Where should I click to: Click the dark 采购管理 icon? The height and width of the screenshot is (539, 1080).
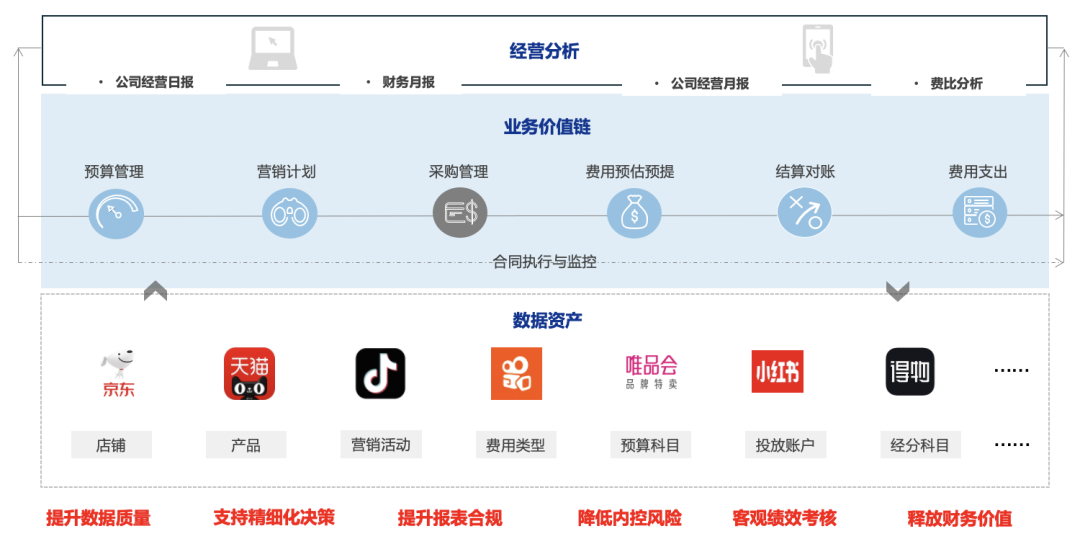pyautogui.click(x=460, y=213)
